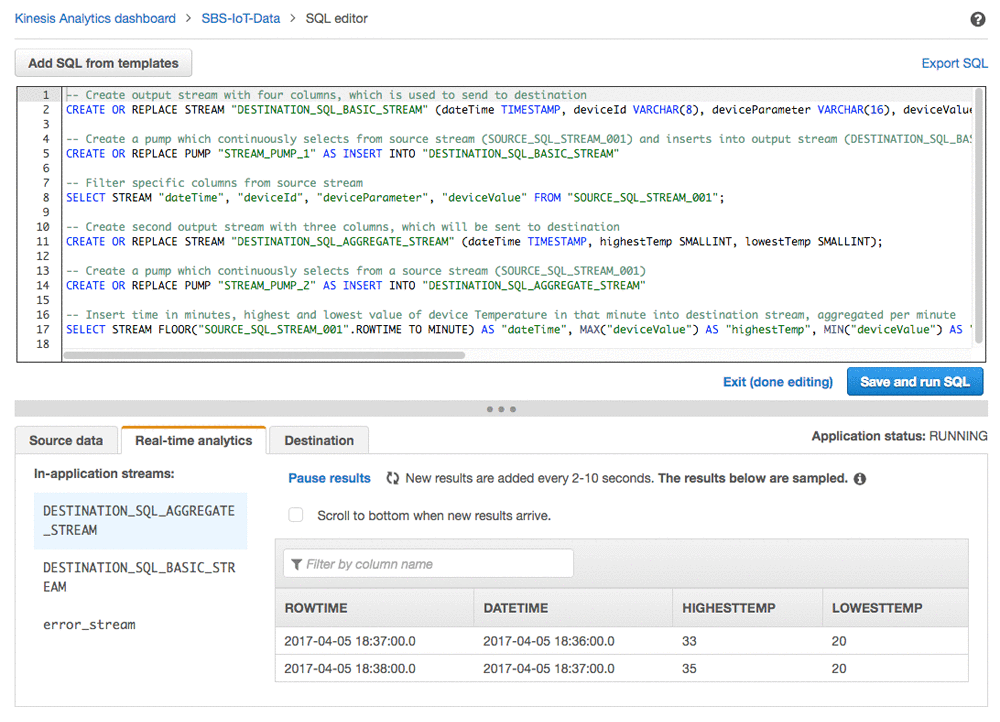Switch to the Source data tab

[x=66, y=441]
